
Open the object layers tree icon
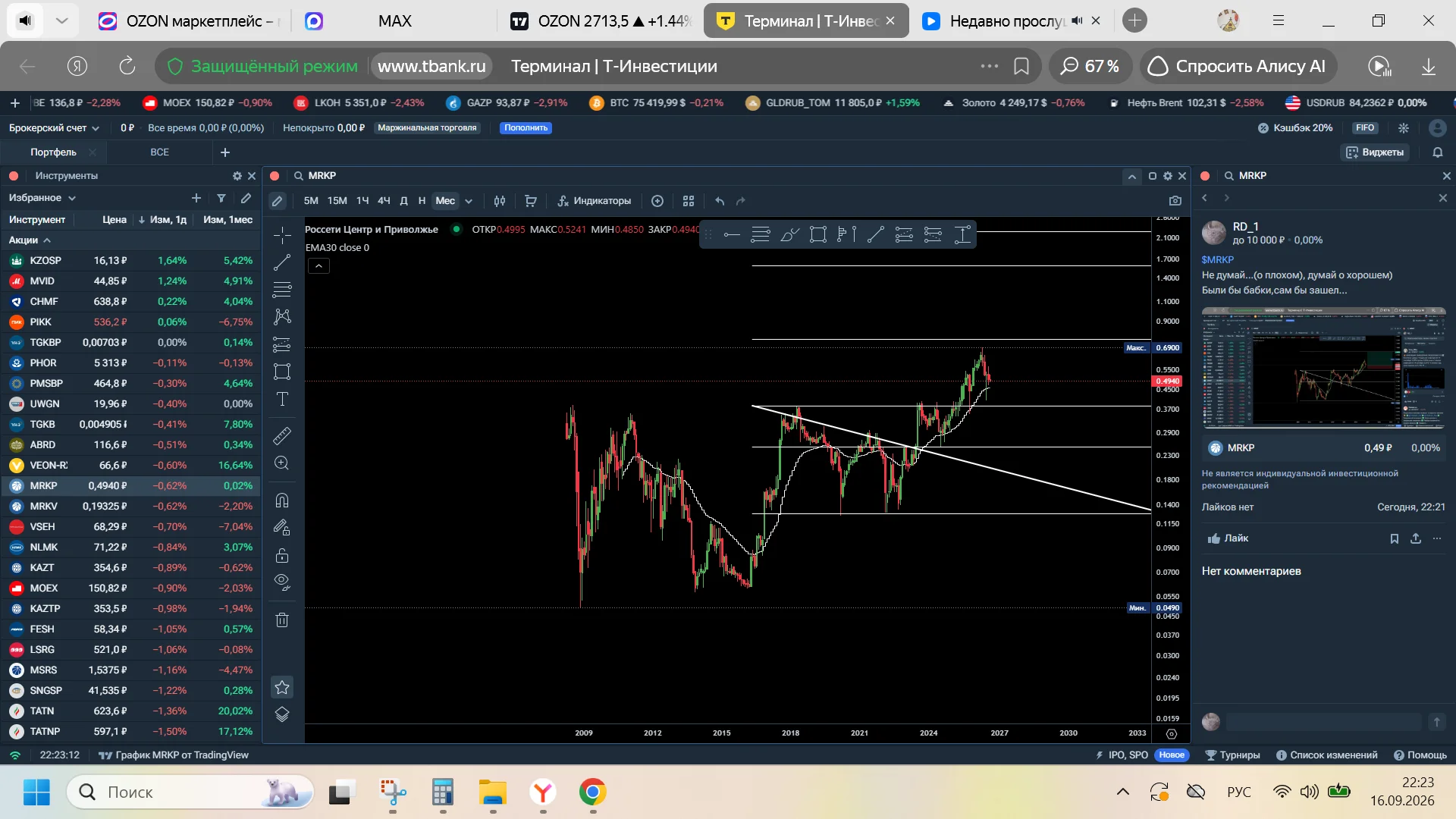click(282, 714)
